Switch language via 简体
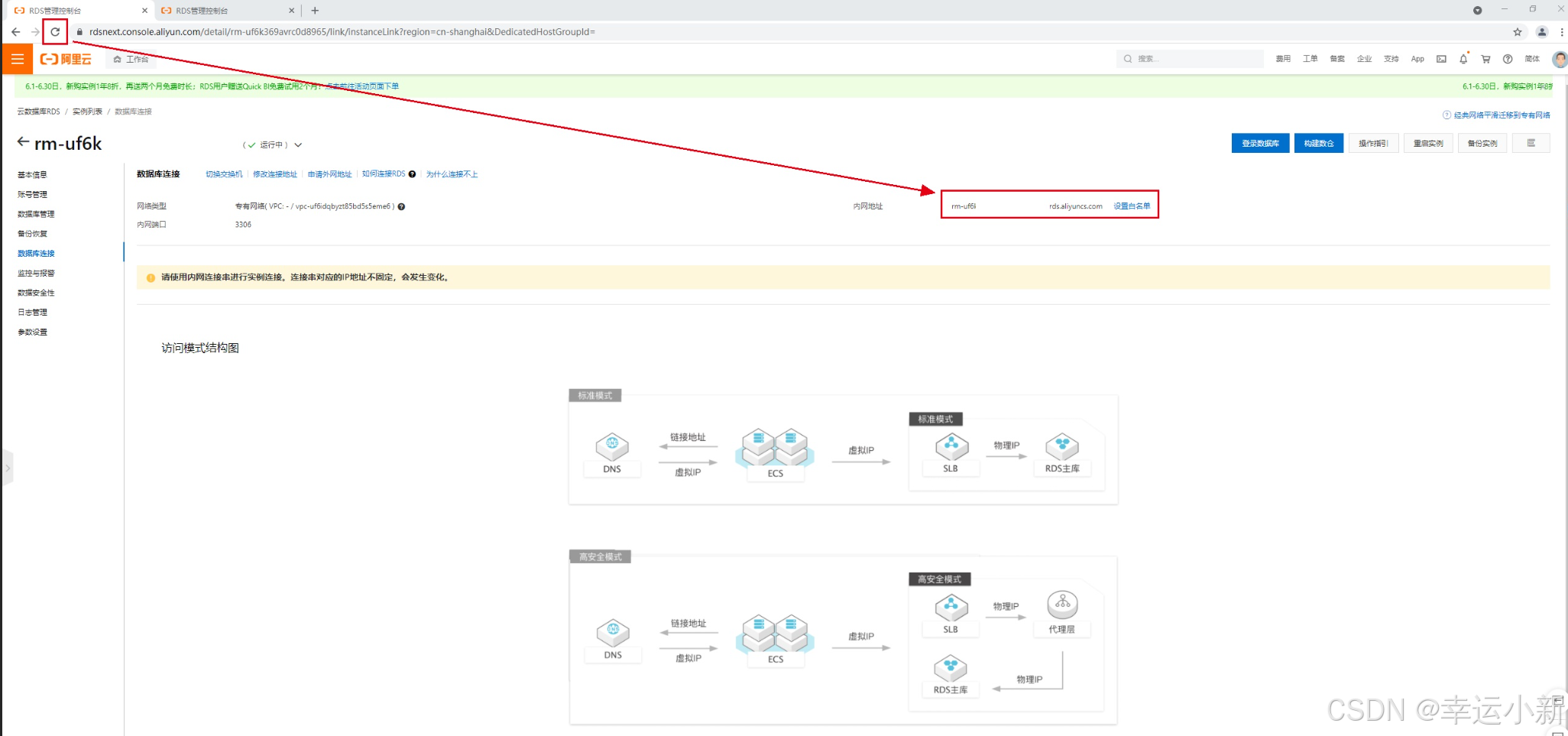The height and width of the screenshot is (736, 1568). pyautogui.click(x=1532, y=59)
